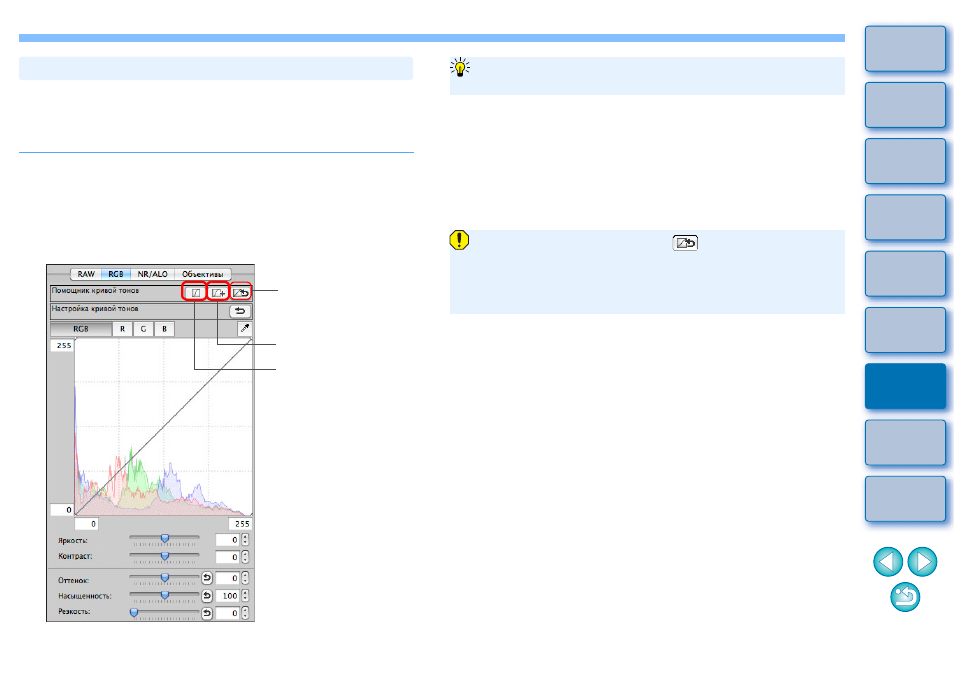Click the Насыщенность stepper arrows
This screenshot has width=954, height=674.
tap(245, 596)
